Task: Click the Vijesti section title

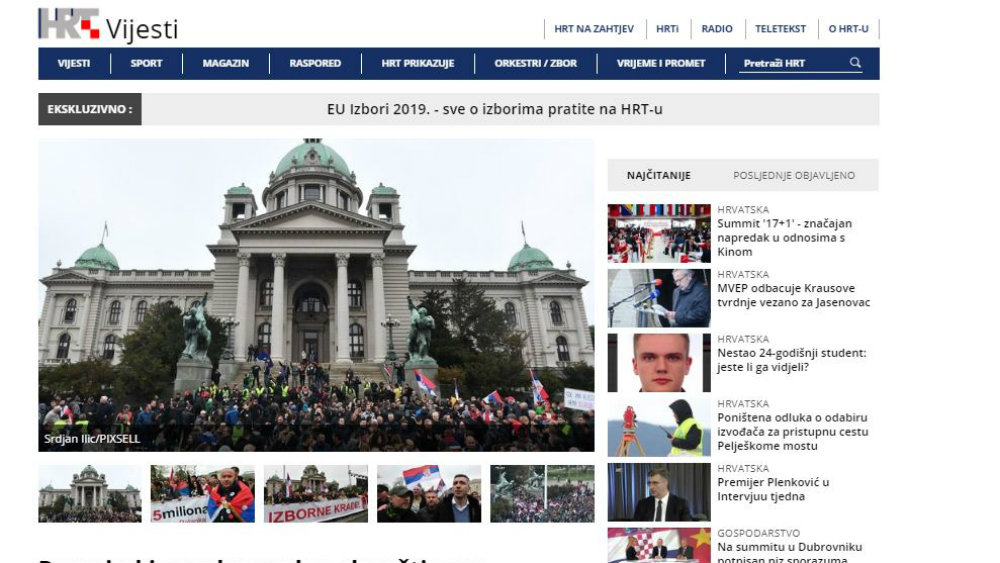Action: (142, 29)
